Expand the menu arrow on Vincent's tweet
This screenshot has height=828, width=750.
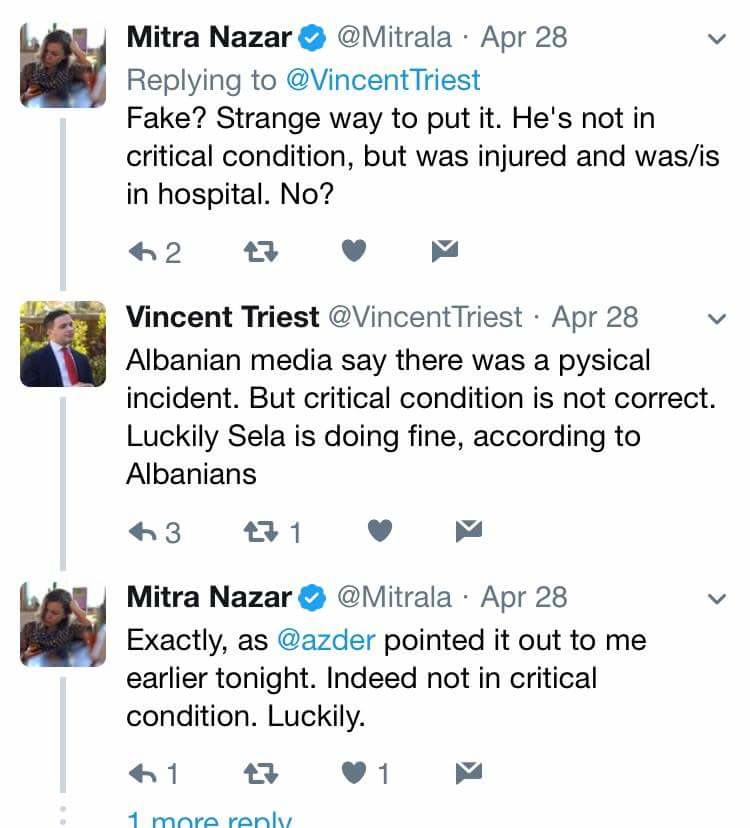pyautogui.click(x=716, y=320)
